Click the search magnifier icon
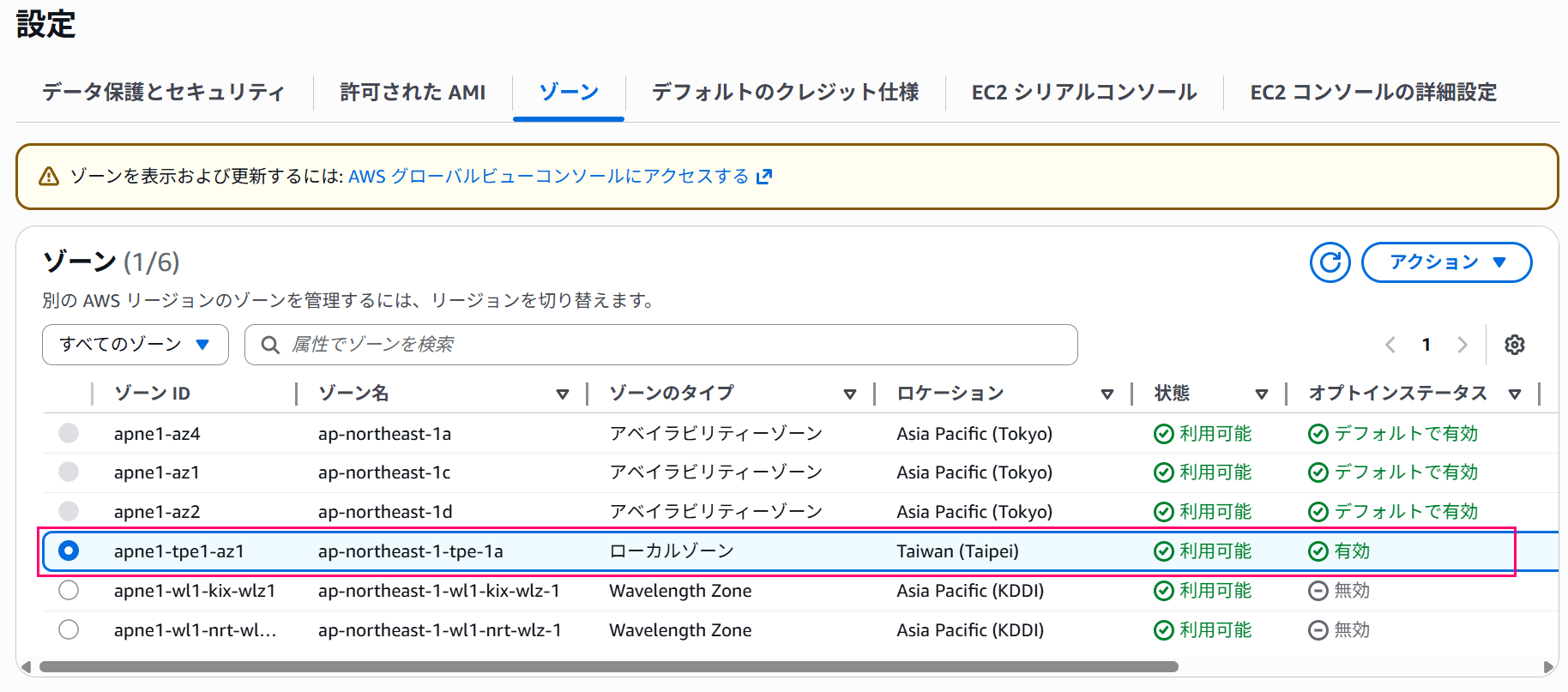1568x692 pixels. click(270, 345)
